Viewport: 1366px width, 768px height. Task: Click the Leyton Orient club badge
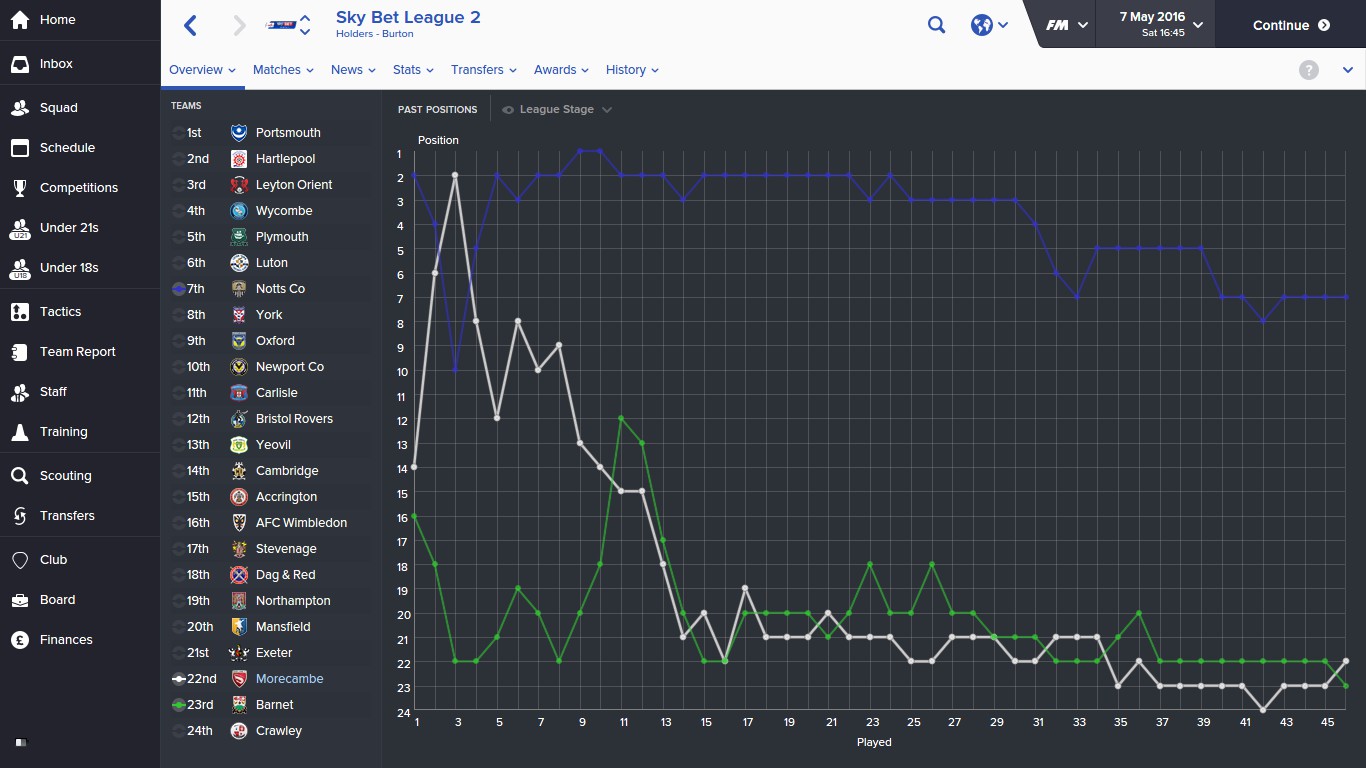[239, 185]
